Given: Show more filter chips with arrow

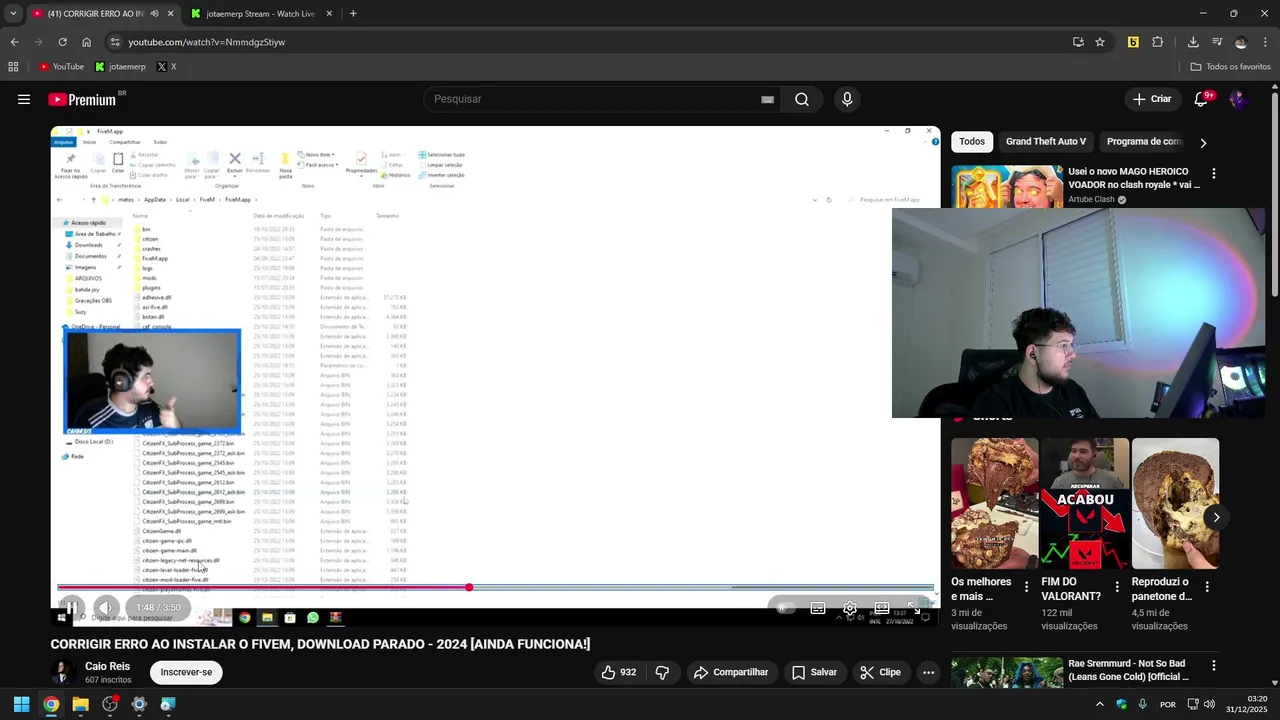Looking at the screenshot, I should pos(1203,142).
